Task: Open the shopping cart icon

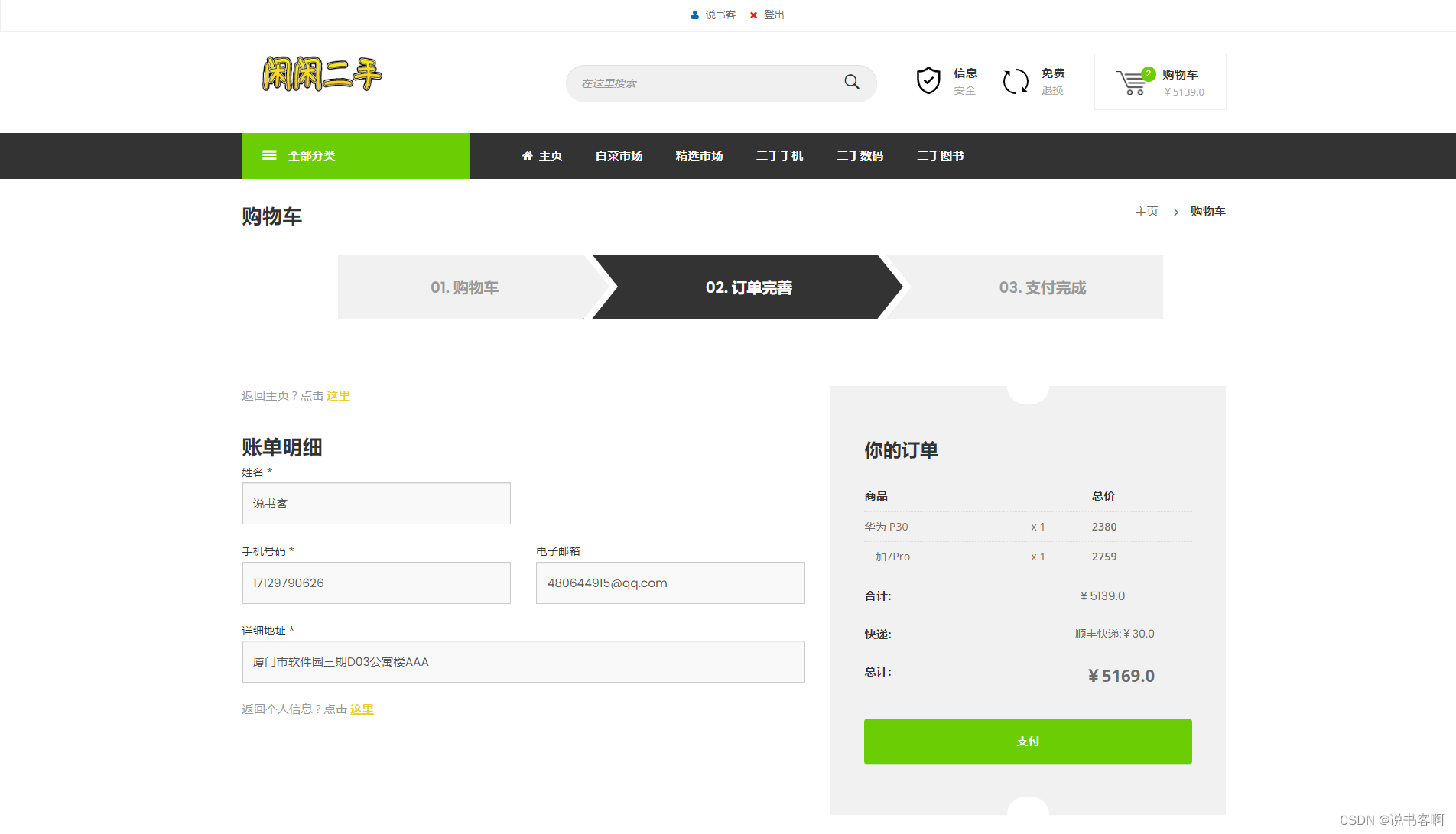Action: tap(1130, 83)
